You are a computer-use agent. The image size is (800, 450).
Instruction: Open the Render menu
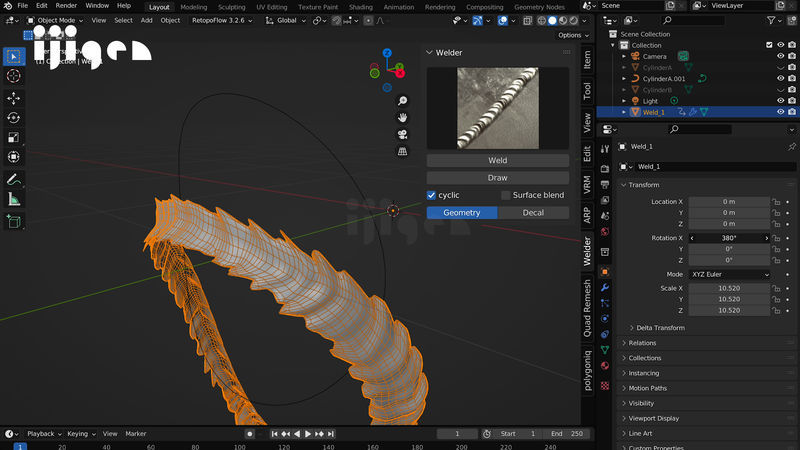point(66,6)
